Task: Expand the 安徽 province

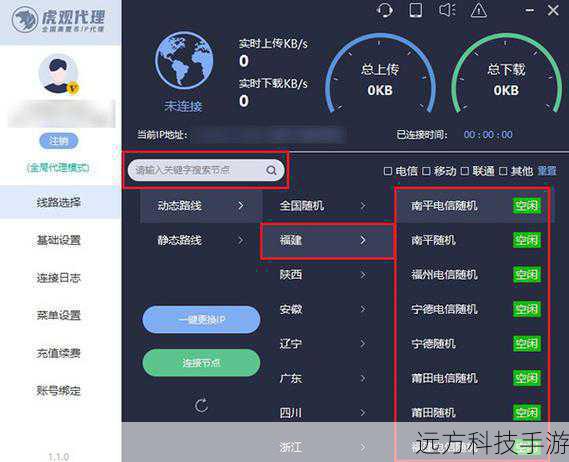Action: click(x=327, y=309)
